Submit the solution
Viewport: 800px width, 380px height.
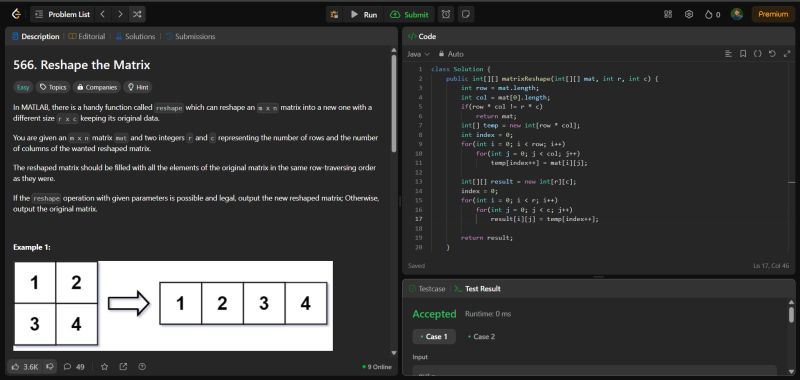tap(410, 15)
